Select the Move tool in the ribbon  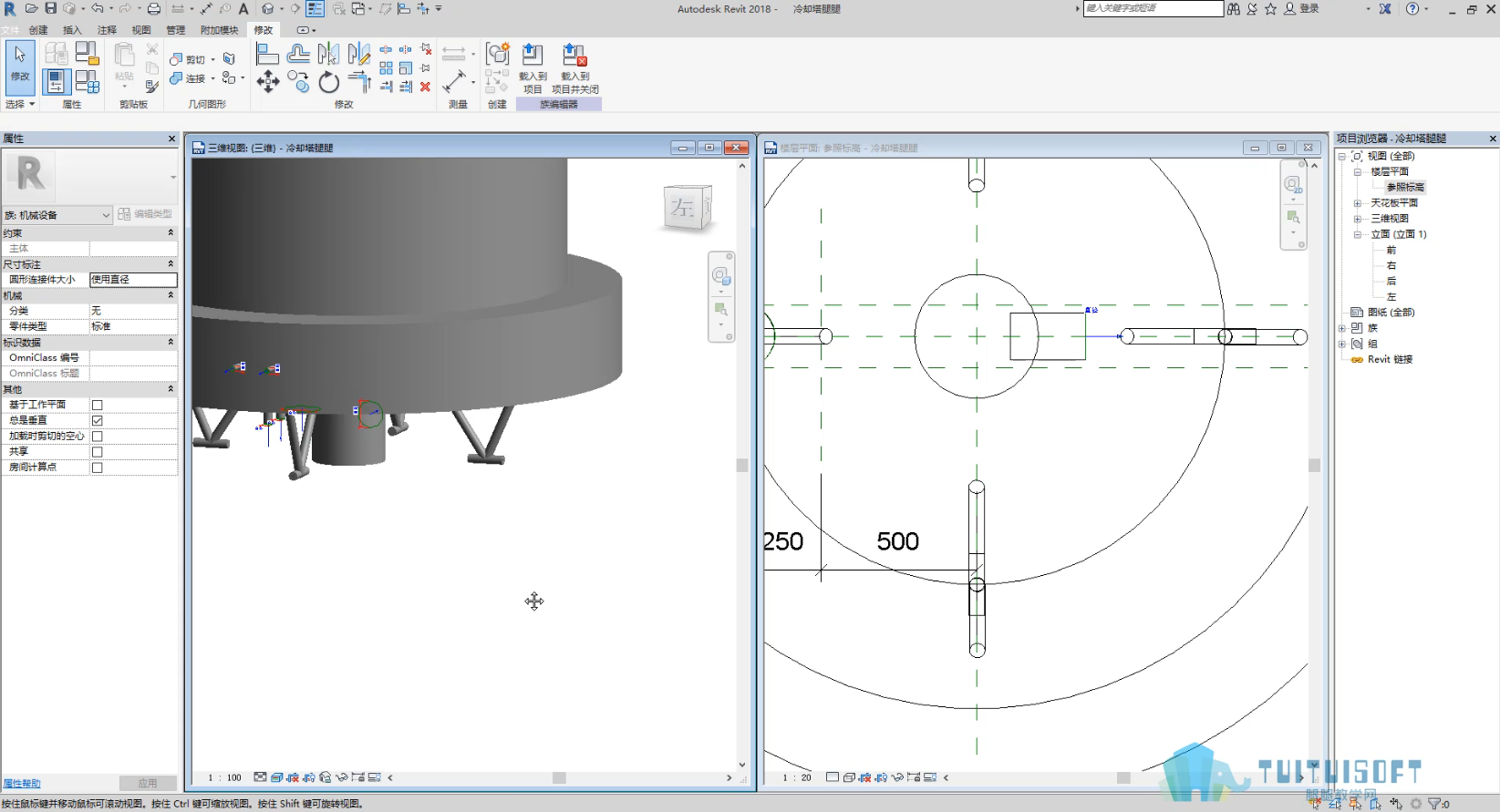tap(268, 82)
